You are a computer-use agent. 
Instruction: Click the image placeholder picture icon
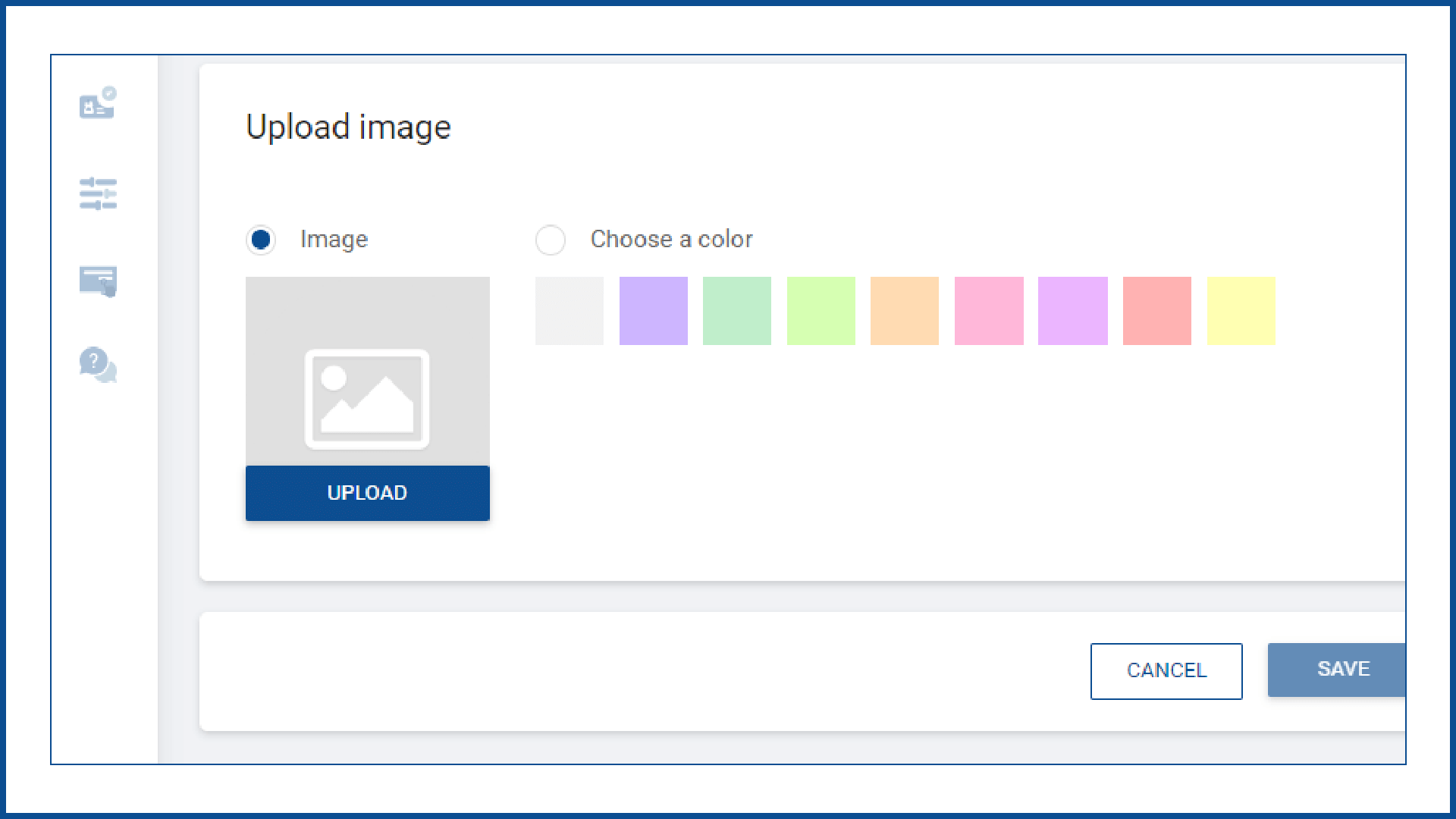click(367, 399)
